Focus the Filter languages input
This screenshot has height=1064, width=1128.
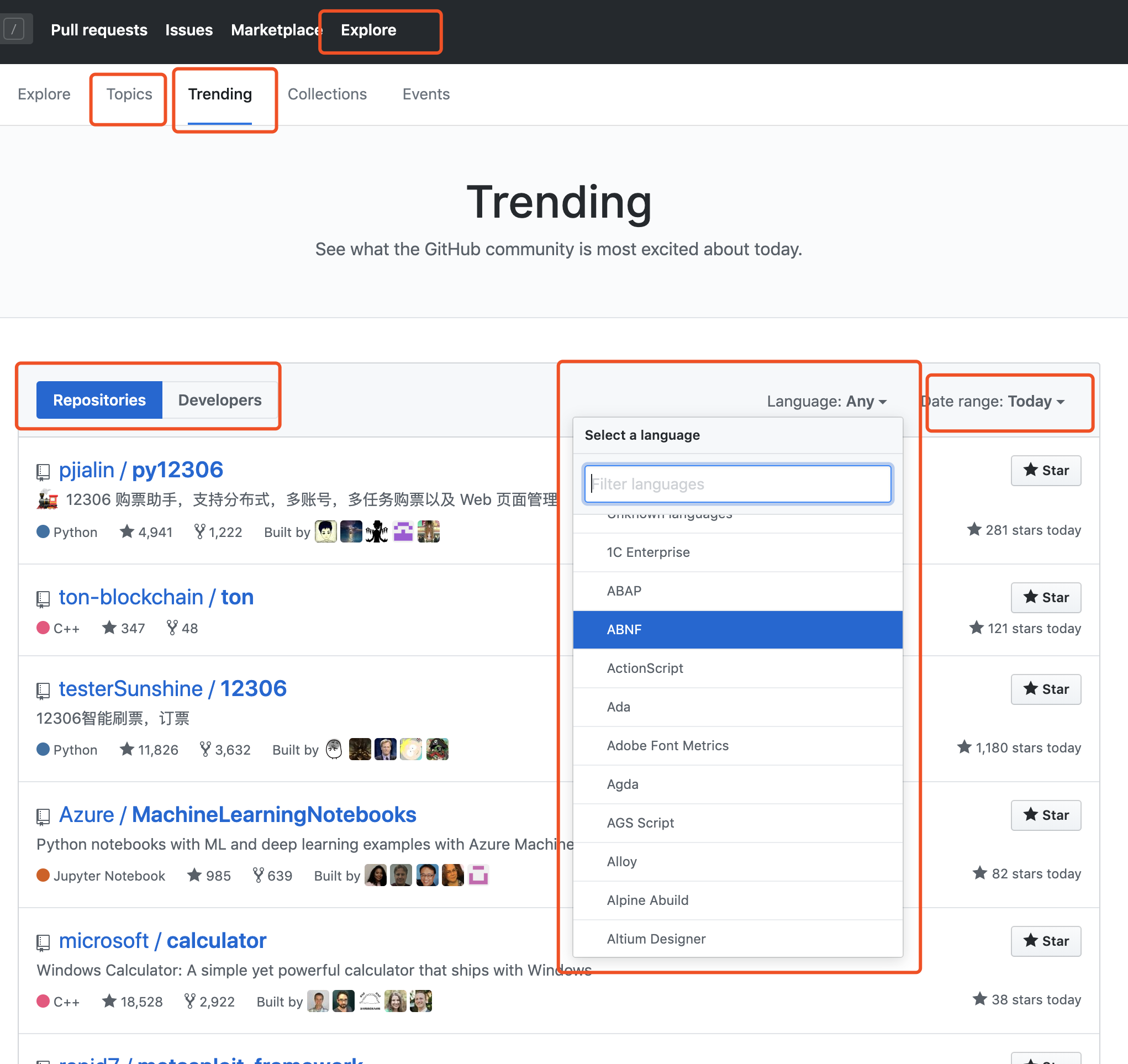pos(737,484)
